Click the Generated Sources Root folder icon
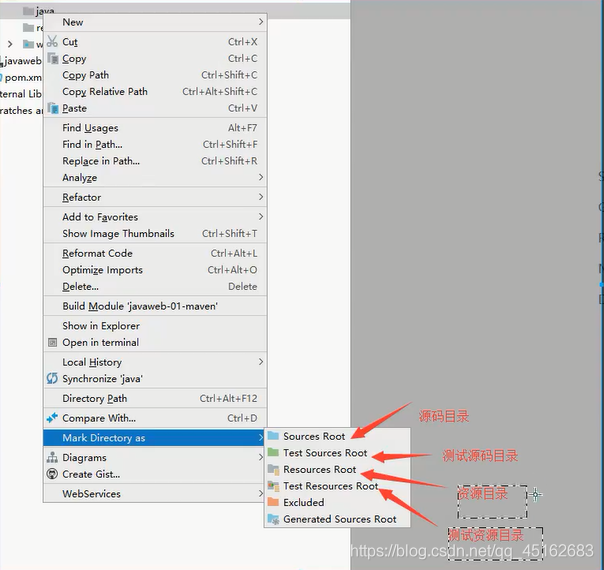This screenshot has width=604, height=570. point(273,519)
